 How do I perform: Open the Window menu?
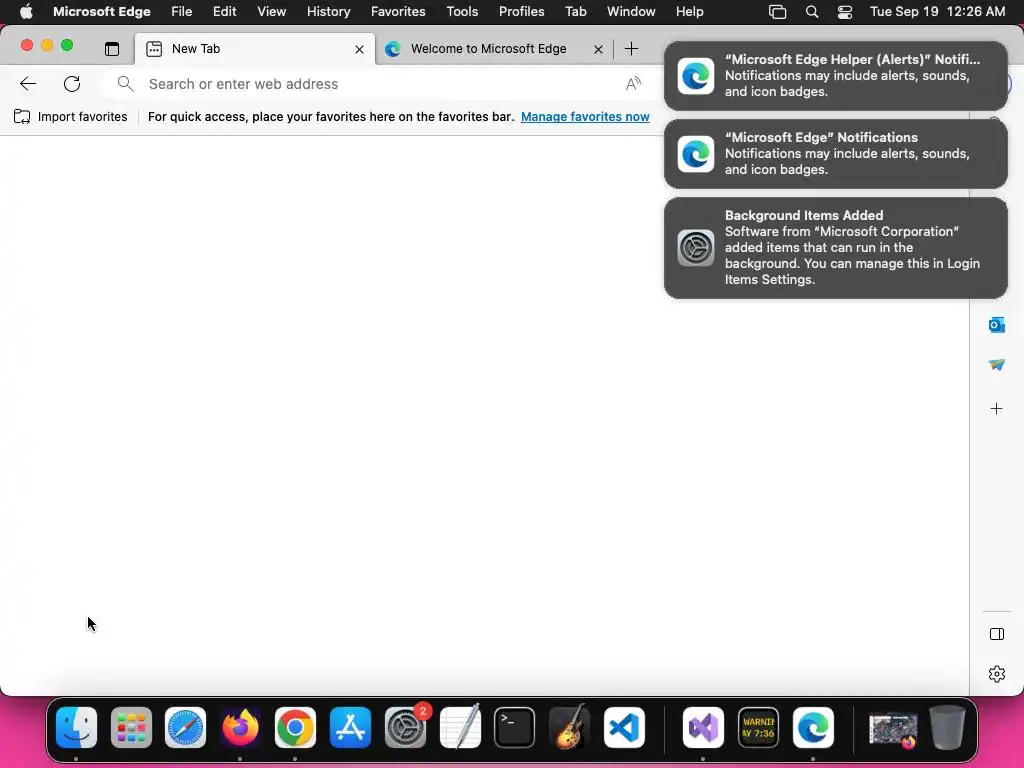tap(631, 12)
